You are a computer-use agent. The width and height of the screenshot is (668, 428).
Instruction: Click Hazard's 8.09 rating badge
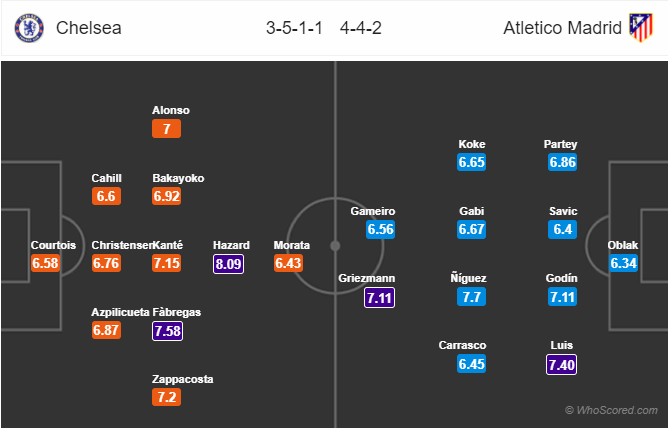pos(228,264)
